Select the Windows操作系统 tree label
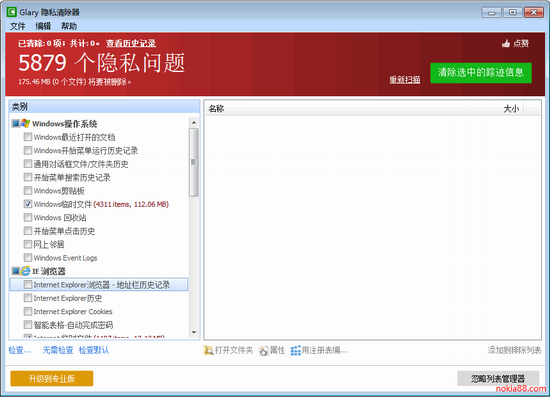 point(65,124)
